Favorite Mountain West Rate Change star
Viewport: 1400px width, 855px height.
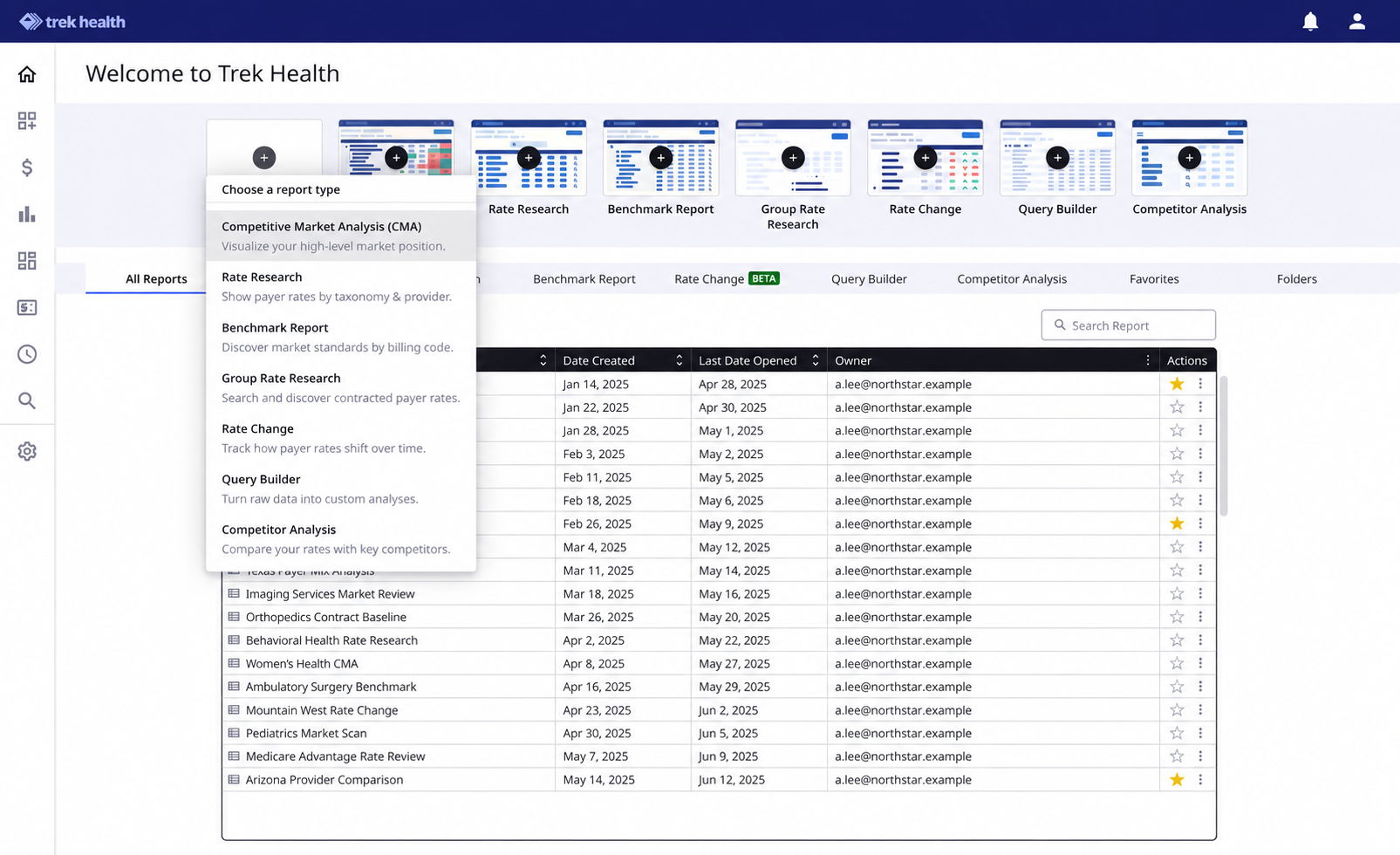[x=1177, y=710]
